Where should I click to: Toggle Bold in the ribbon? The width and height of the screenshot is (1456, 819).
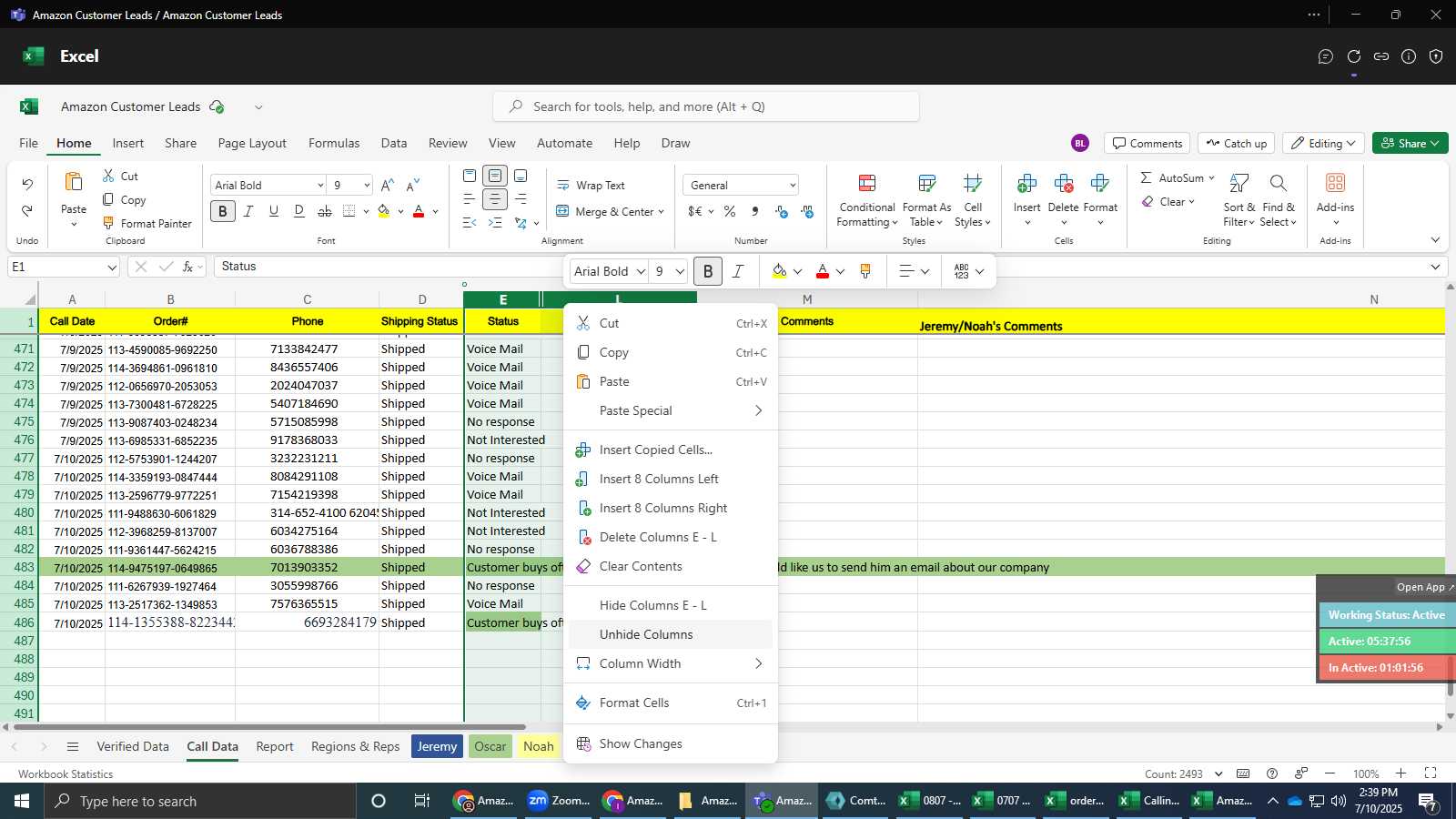coord(223,211)
